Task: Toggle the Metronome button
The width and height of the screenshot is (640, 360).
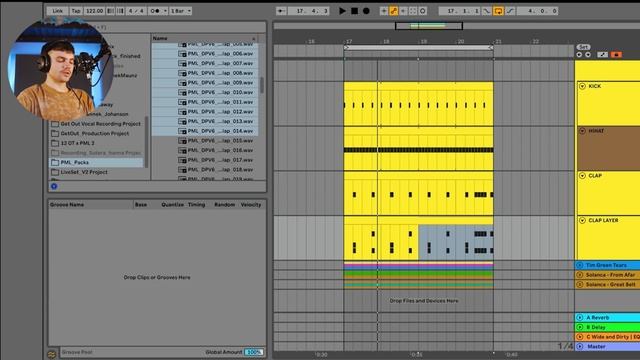Action: 156,11
